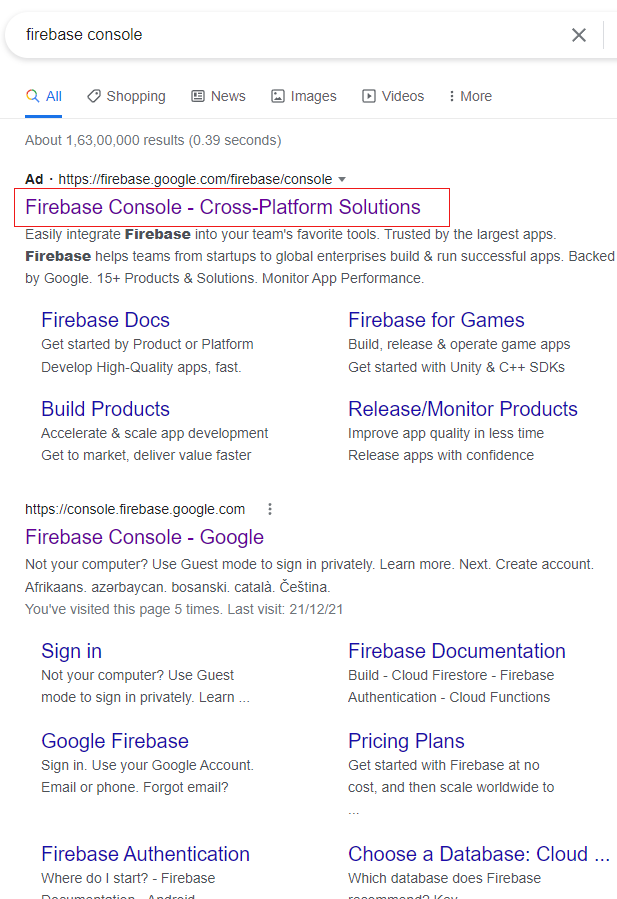Go to the Videos results tab
This screenshot has width=617, height=899.
(x=393, y=96)
